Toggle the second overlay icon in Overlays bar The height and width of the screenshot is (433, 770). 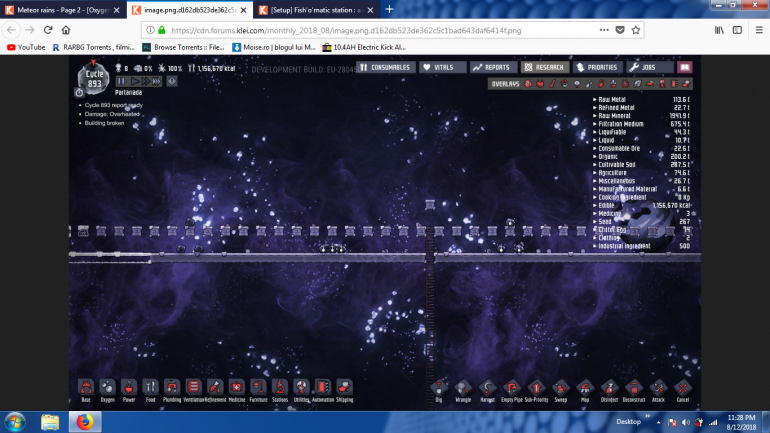tap(540, 84)
